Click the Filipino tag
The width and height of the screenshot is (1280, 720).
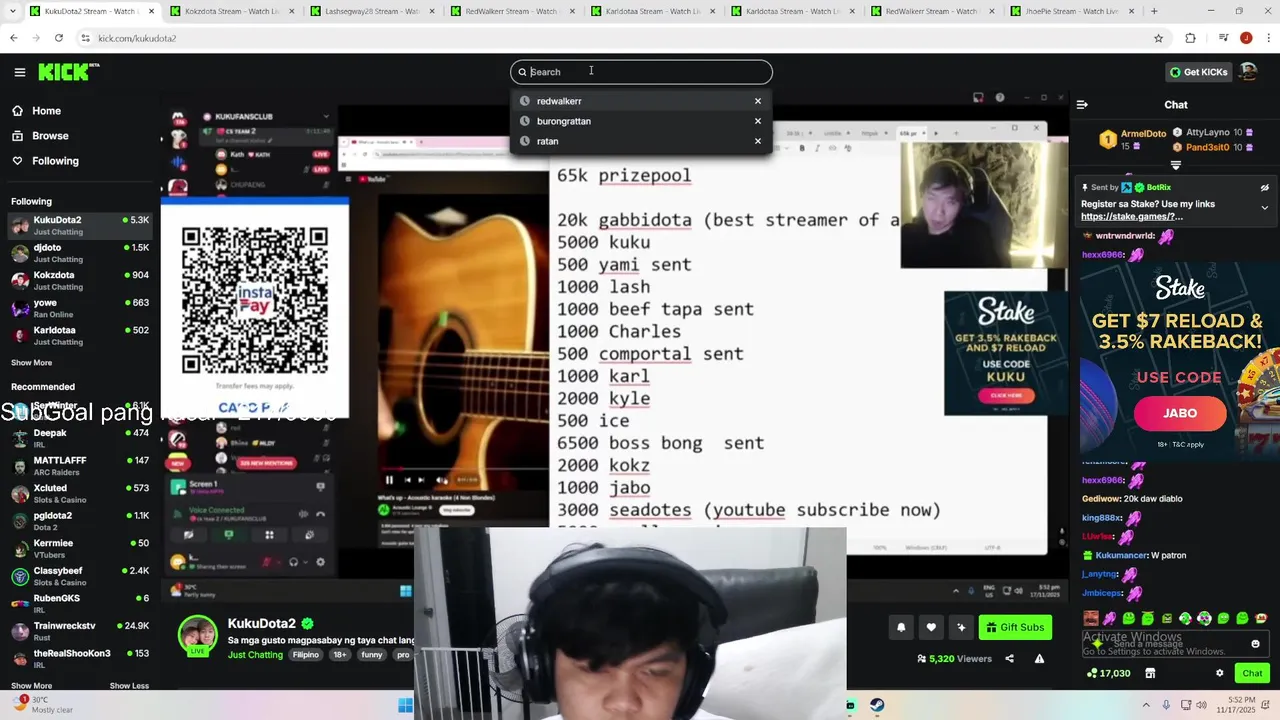coord(305,655)
